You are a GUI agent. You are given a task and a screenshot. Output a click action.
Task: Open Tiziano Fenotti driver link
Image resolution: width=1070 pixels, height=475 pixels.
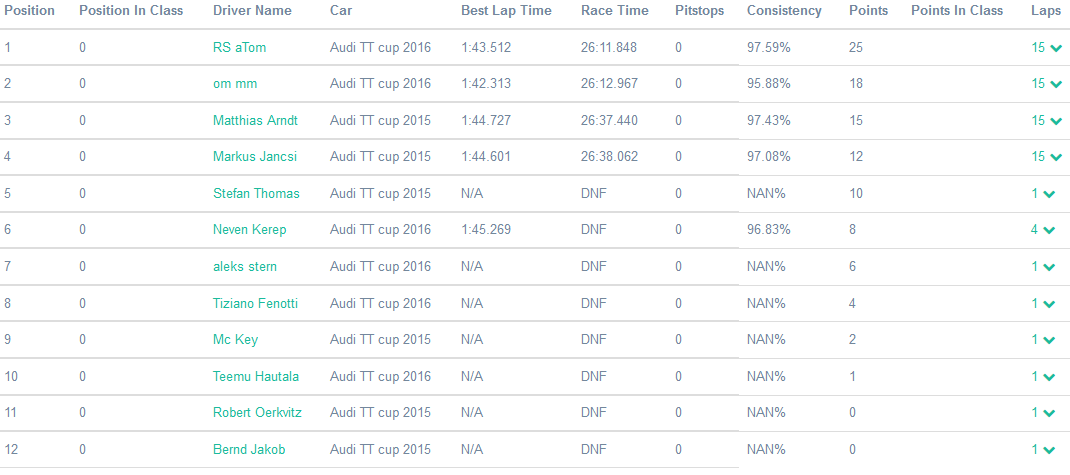255,303
